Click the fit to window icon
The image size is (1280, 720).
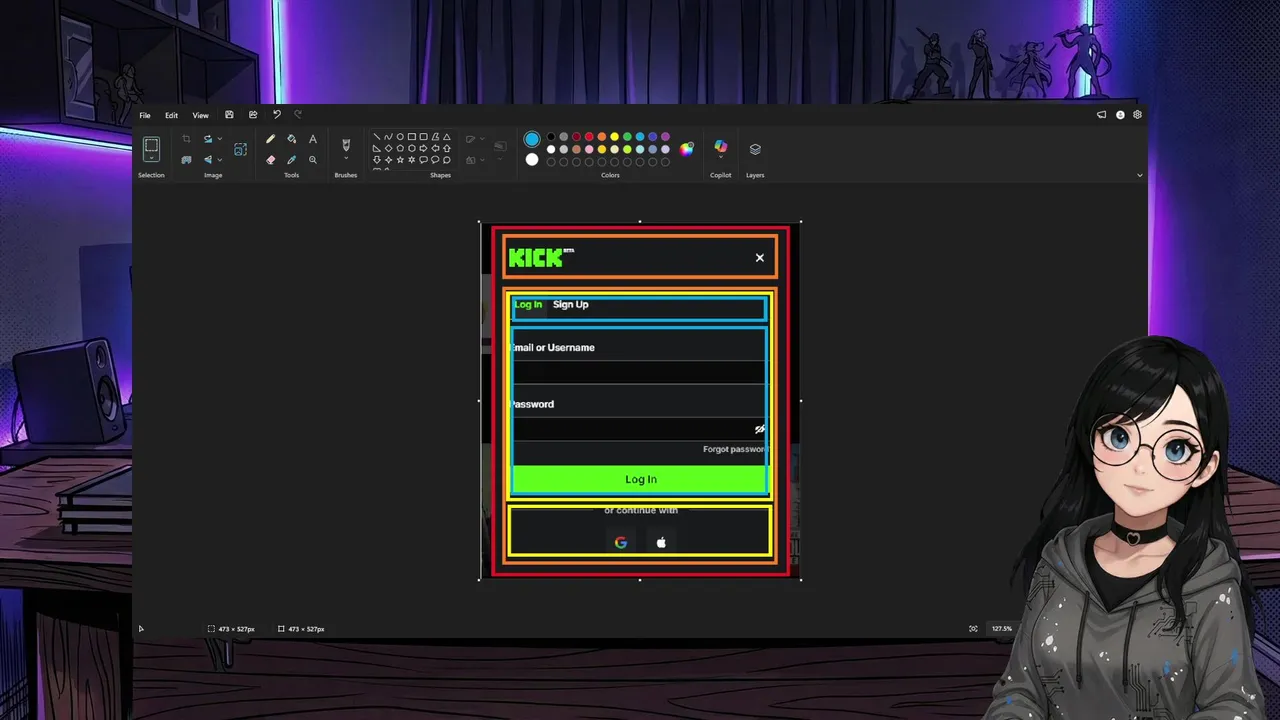pos(973,629)
